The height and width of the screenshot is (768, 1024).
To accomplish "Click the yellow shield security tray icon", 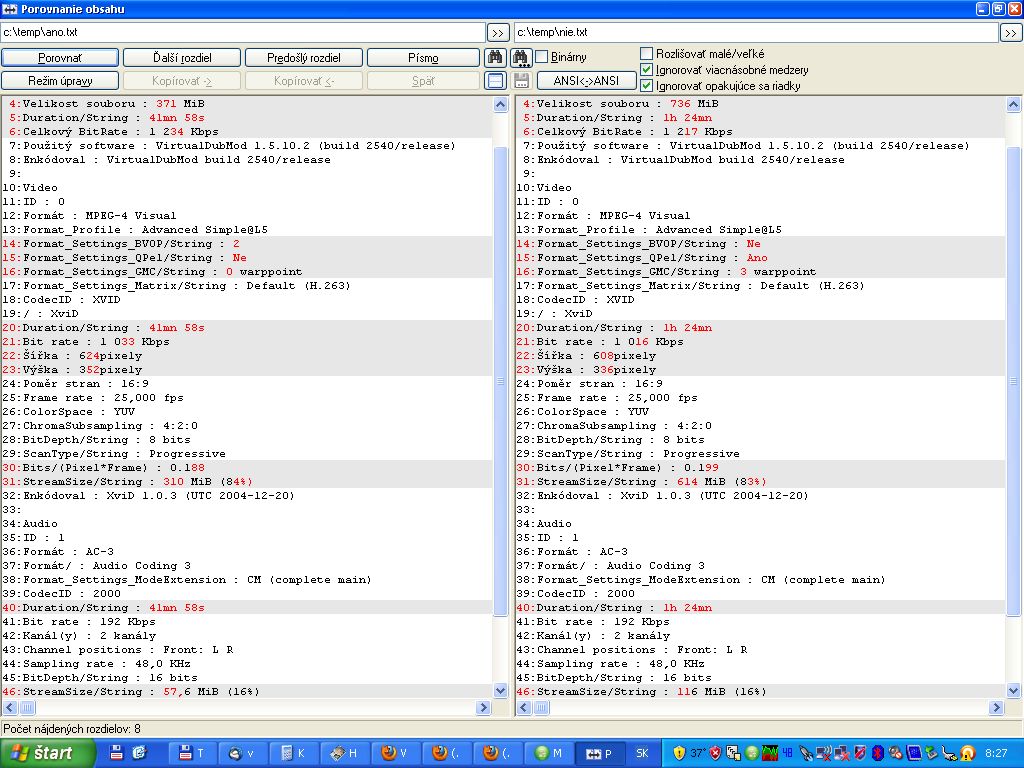I will click(x=678, y=752).
